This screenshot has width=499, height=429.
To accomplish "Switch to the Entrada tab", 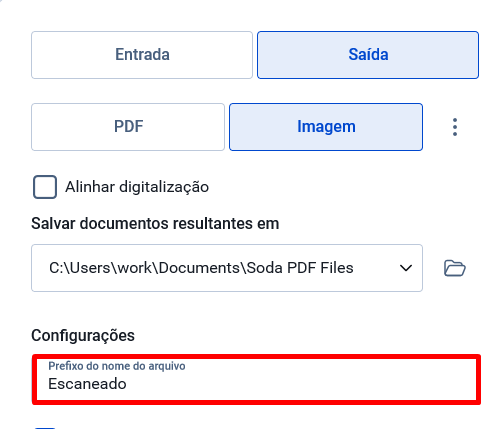I will (142, 55).
